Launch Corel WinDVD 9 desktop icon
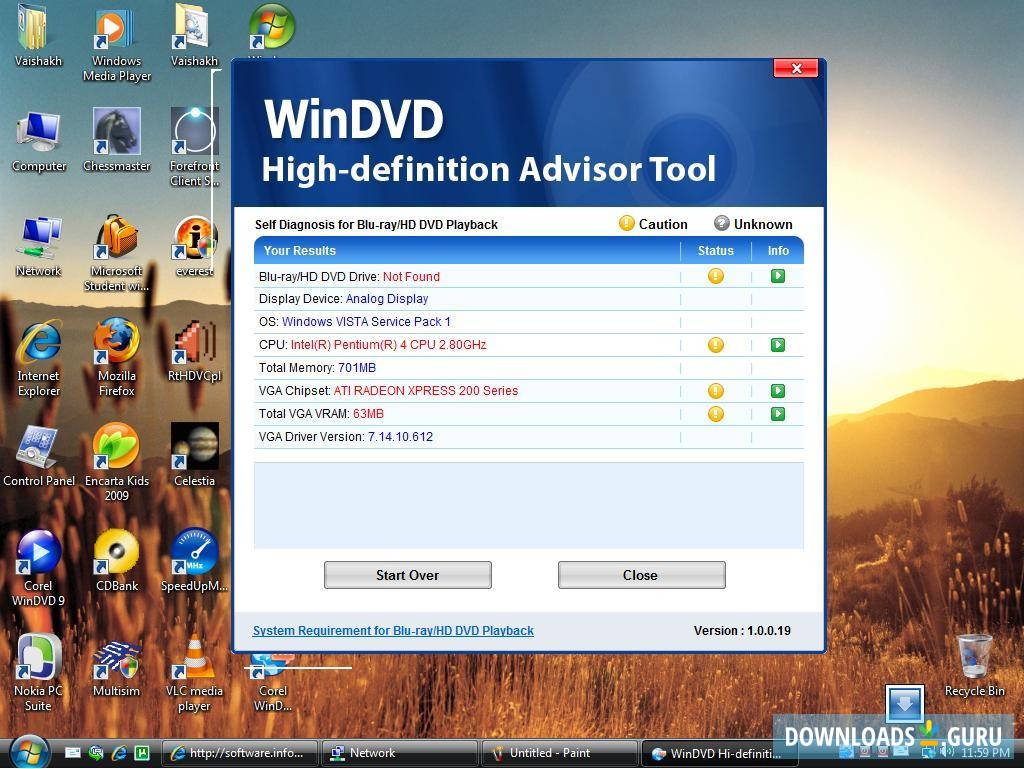The width and height of the screenshot is (1024, 769). click(39, 568)
